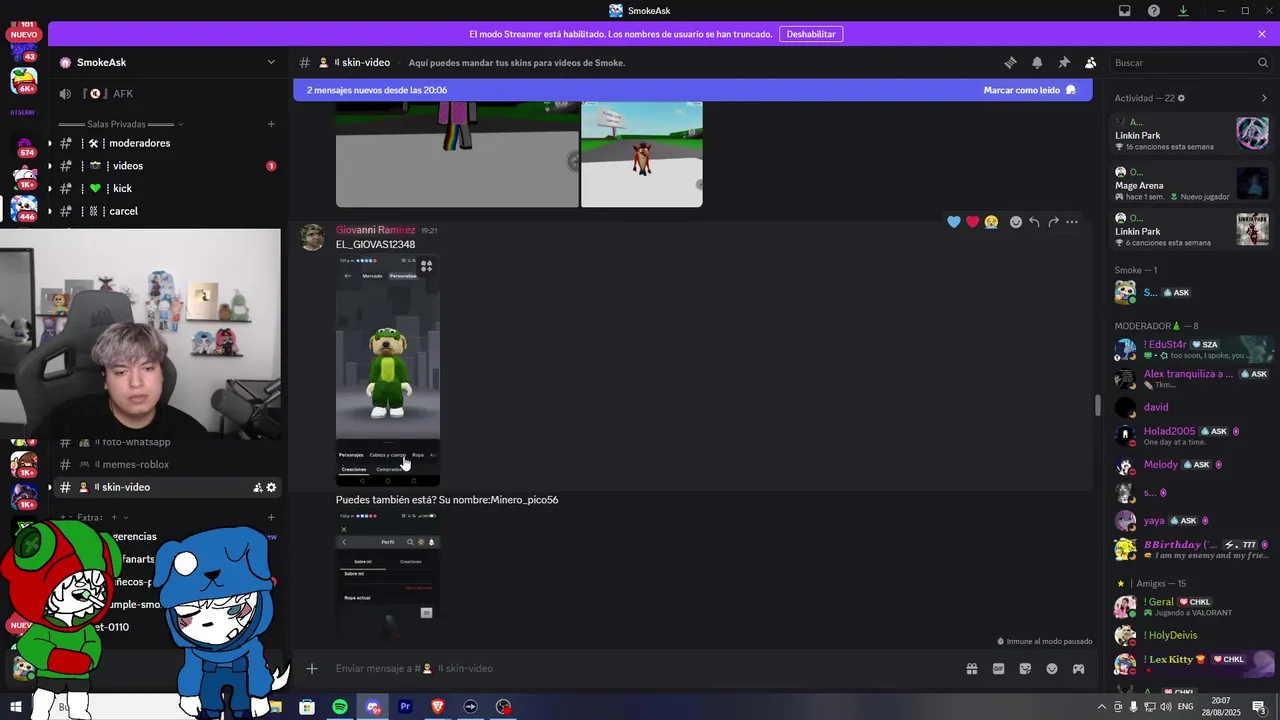Open the invite people icon on skin-video
The width and height of the screenshot is (1280, 720).
click(257, 487)
